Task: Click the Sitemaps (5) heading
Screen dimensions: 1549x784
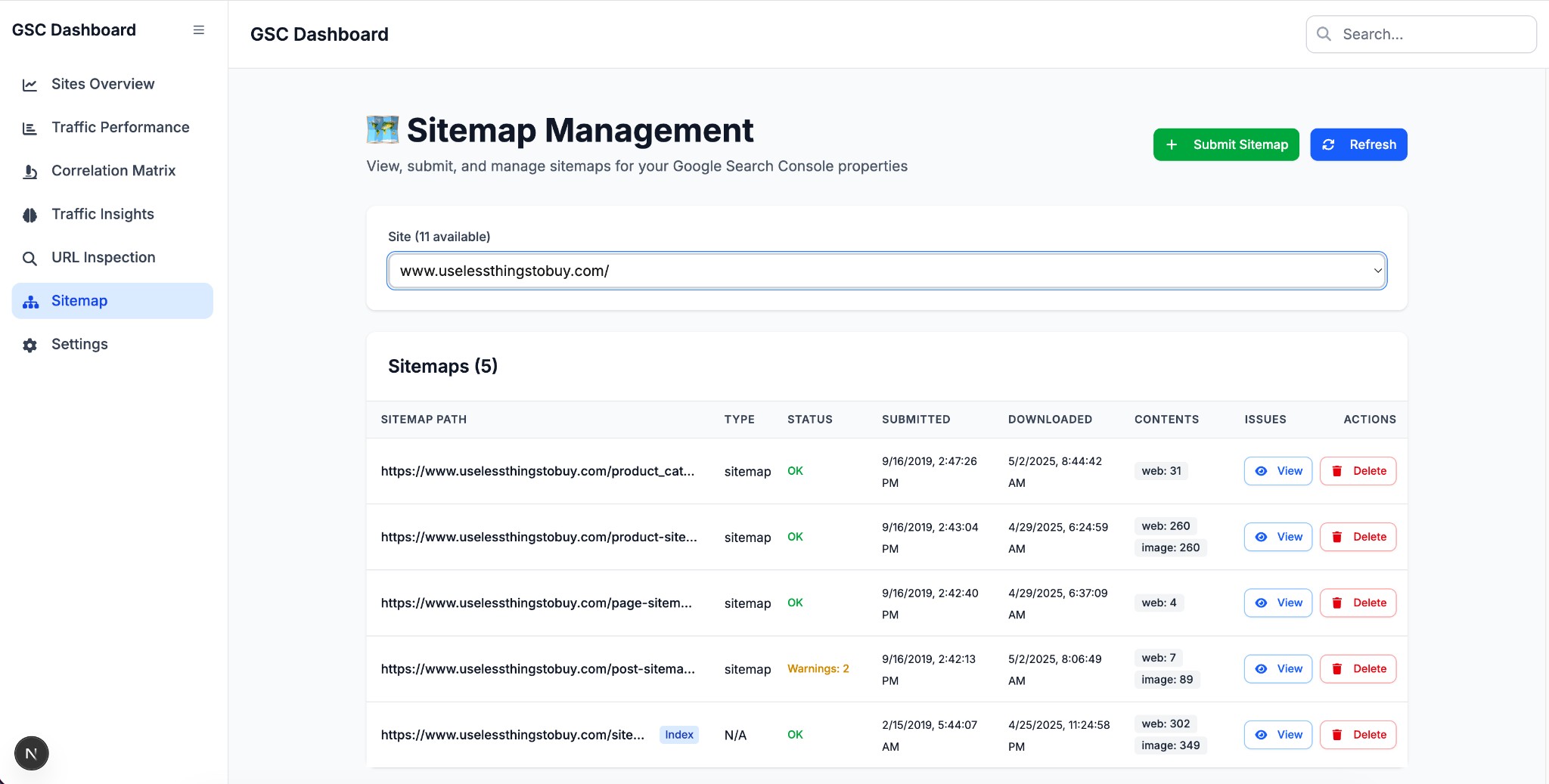Action: pos(442,367)
